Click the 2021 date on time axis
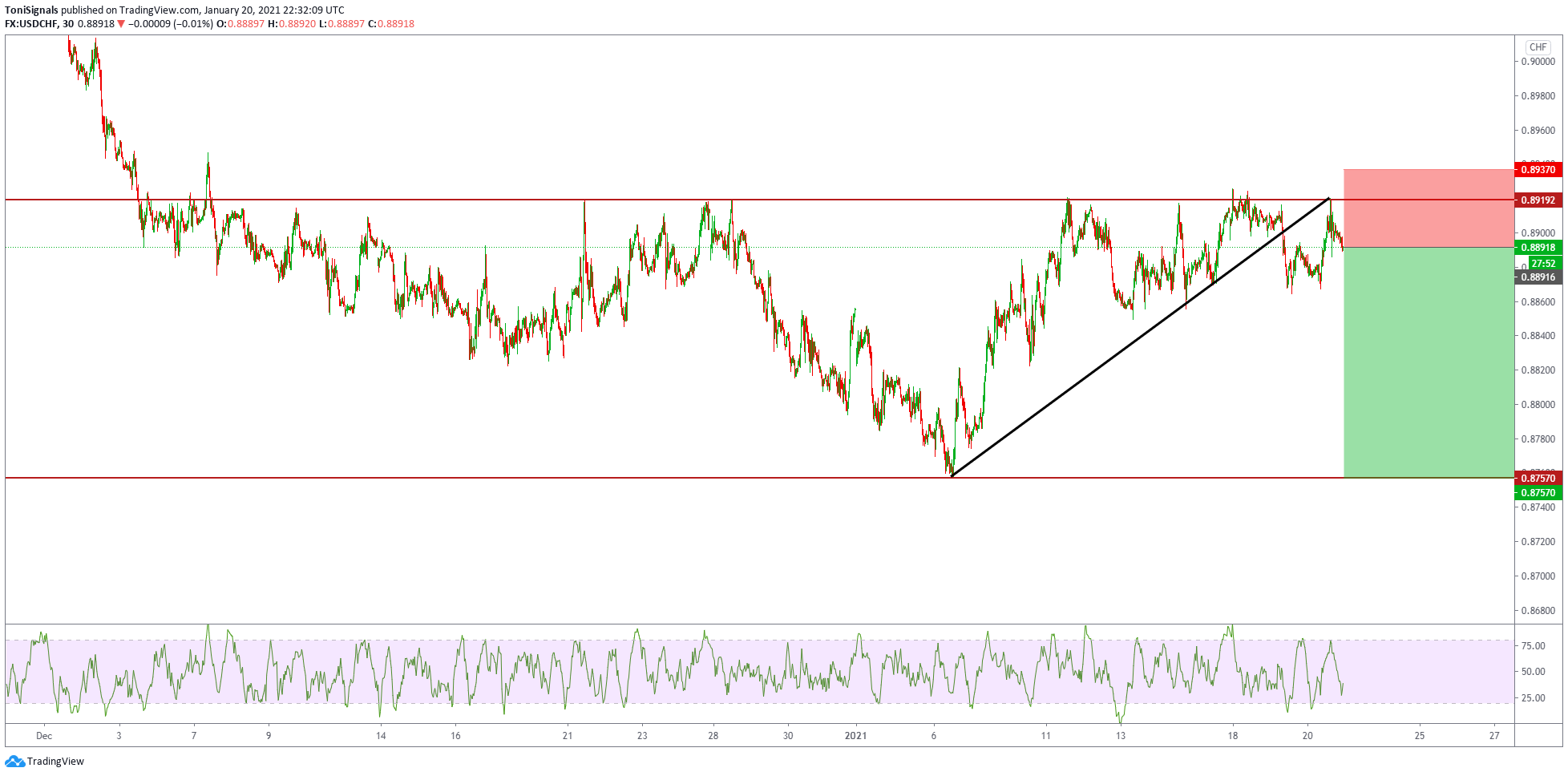The height and width of the screenshot is (776, 1568). pyautogui.click(x=855, y=736)
